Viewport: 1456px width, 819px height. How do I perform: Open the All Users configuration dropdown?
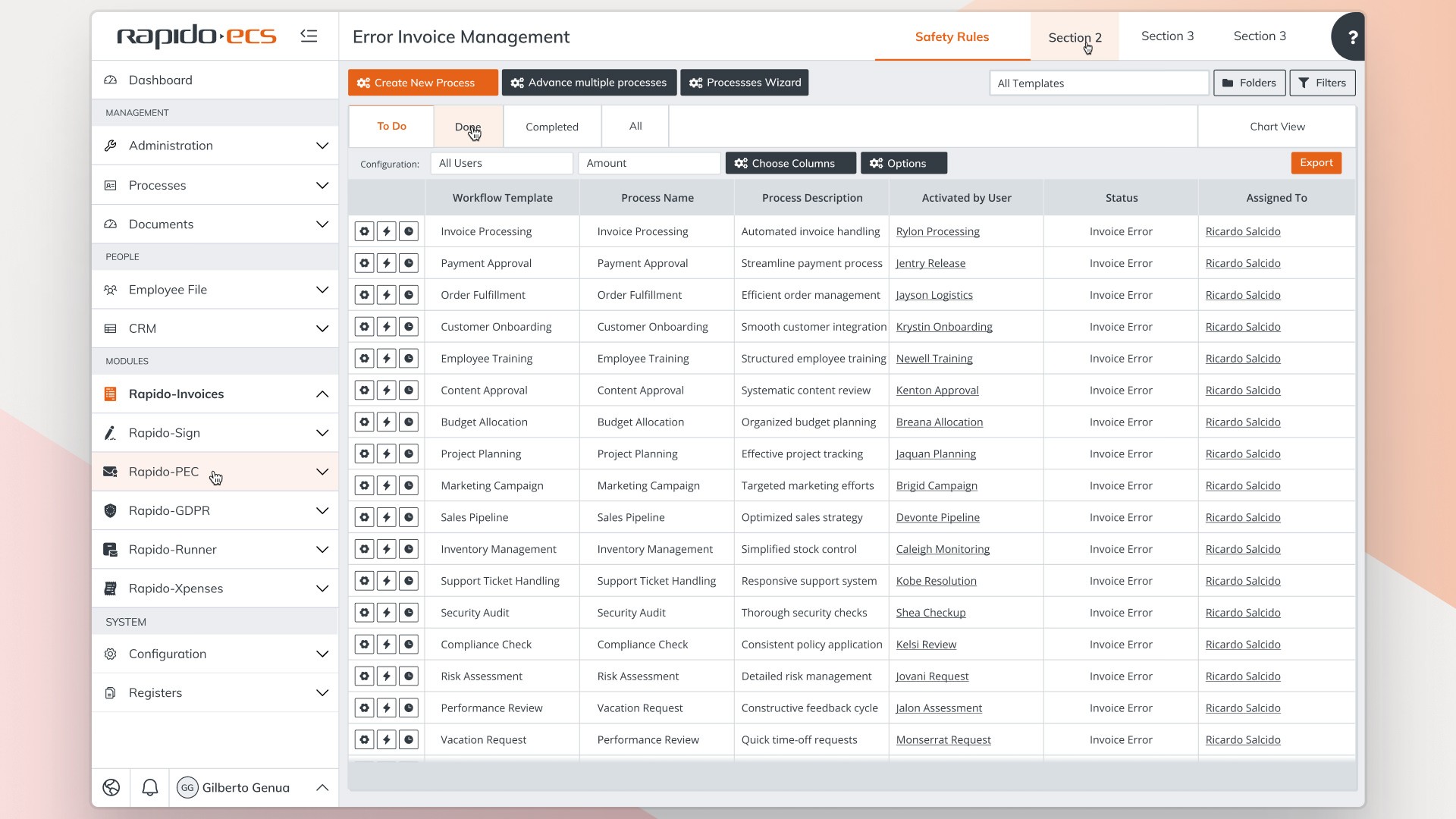501,163
